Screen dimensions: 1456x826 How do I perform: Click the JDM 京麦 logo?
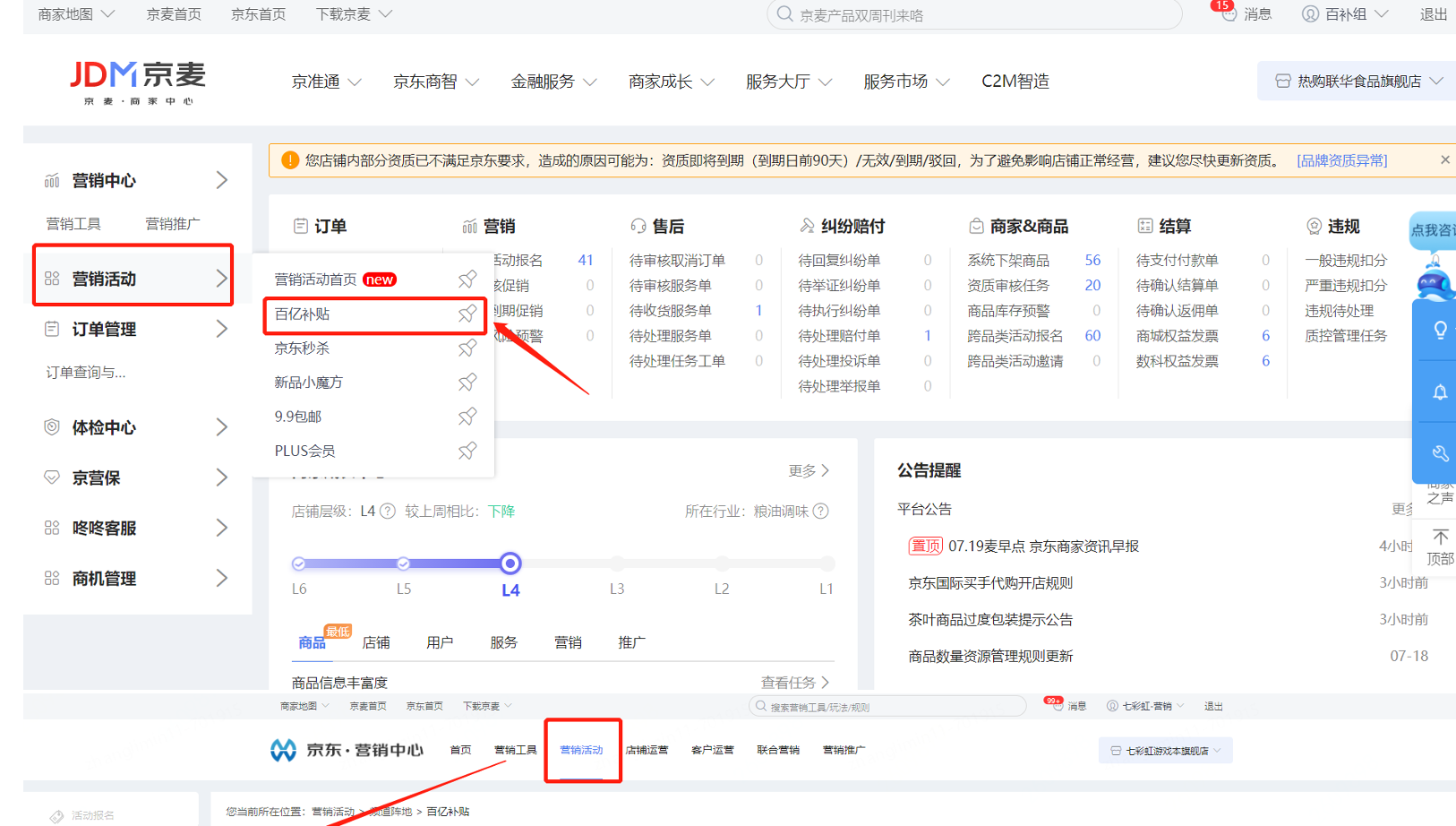138,82
